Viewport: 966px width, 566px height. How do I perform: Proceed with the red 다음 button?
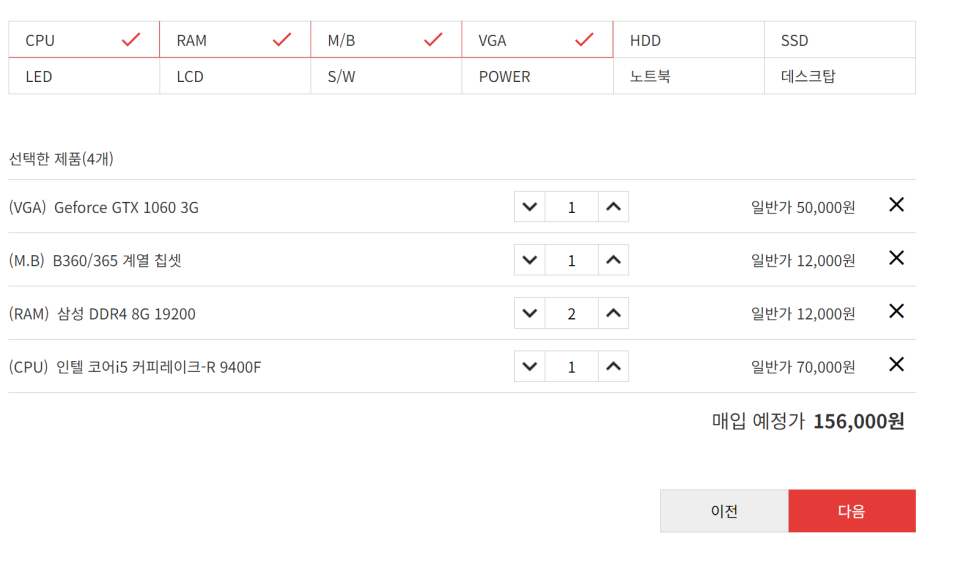tap(852, 511)
